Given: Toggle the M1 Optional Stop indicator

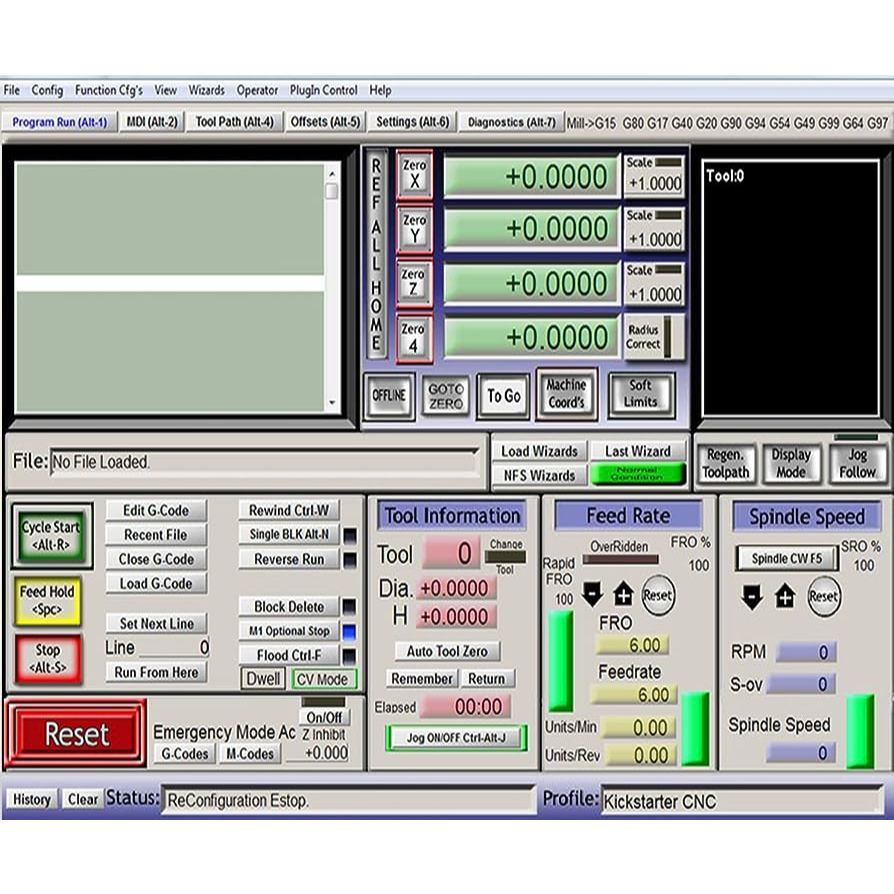Looking at the screenshot, I should tap(349, 632).
